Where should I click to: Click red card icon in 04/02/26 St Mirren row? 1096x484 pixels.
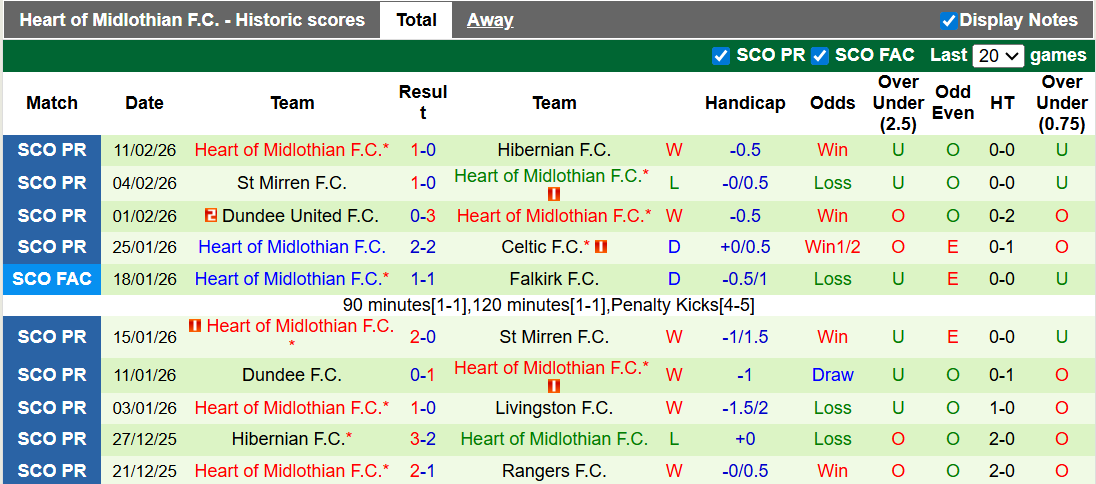(x=554, y=194)
